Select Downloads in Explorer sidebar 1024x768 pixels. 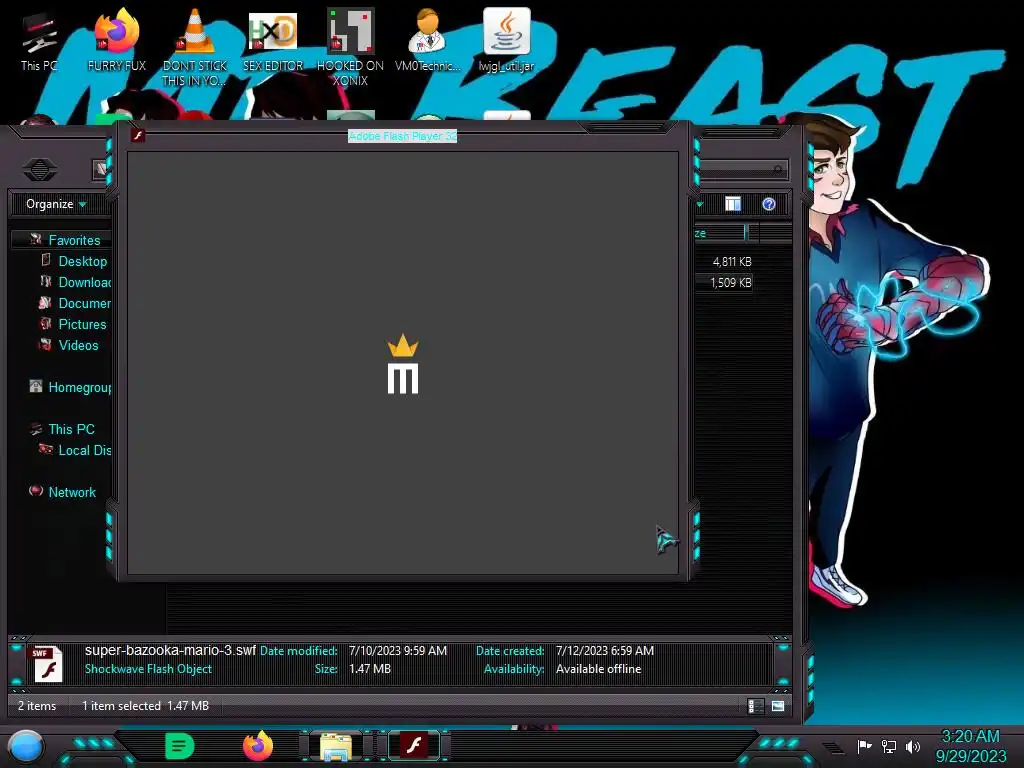click(x=76, y=282)
